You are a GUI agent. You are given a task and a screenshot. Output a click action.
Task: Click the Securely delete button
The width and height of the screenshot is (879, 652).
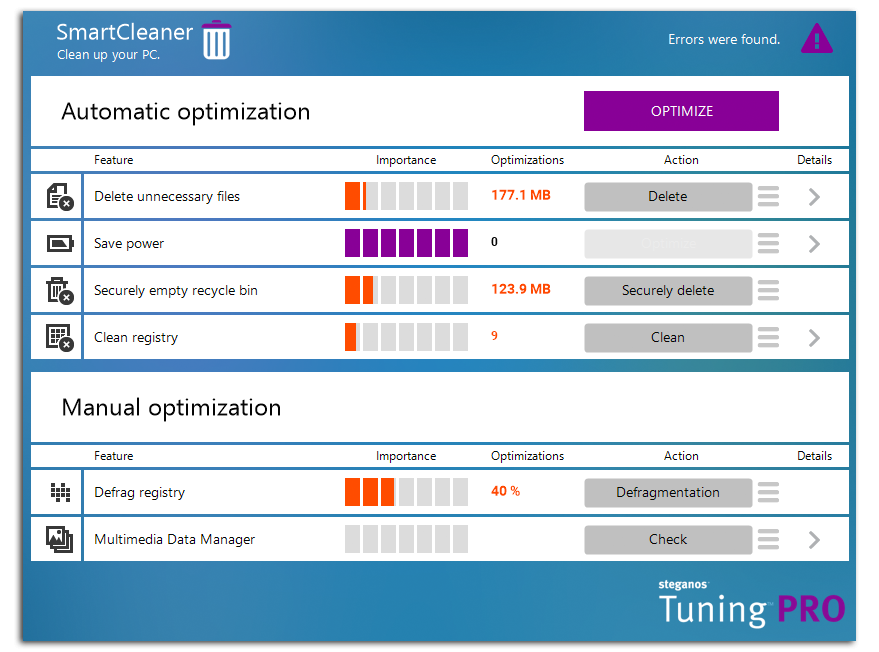(668, 290)
